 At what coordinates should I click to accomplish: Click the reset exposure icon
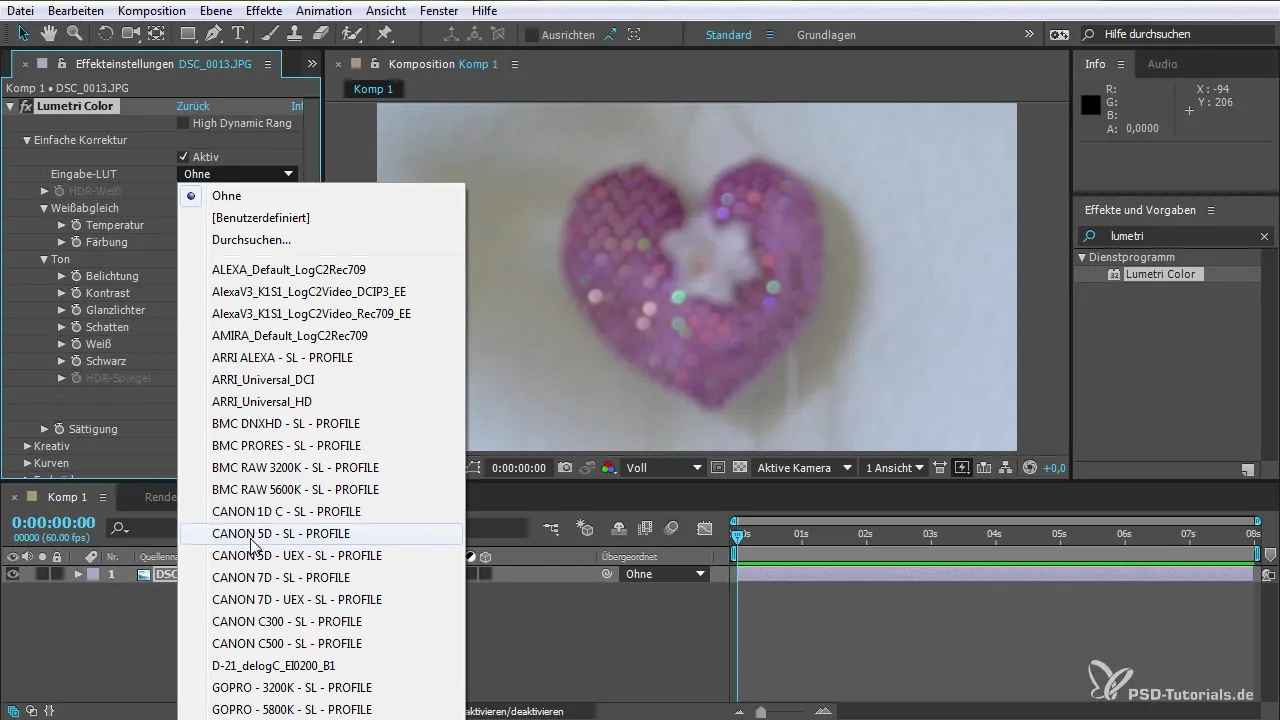(1030, 468)
